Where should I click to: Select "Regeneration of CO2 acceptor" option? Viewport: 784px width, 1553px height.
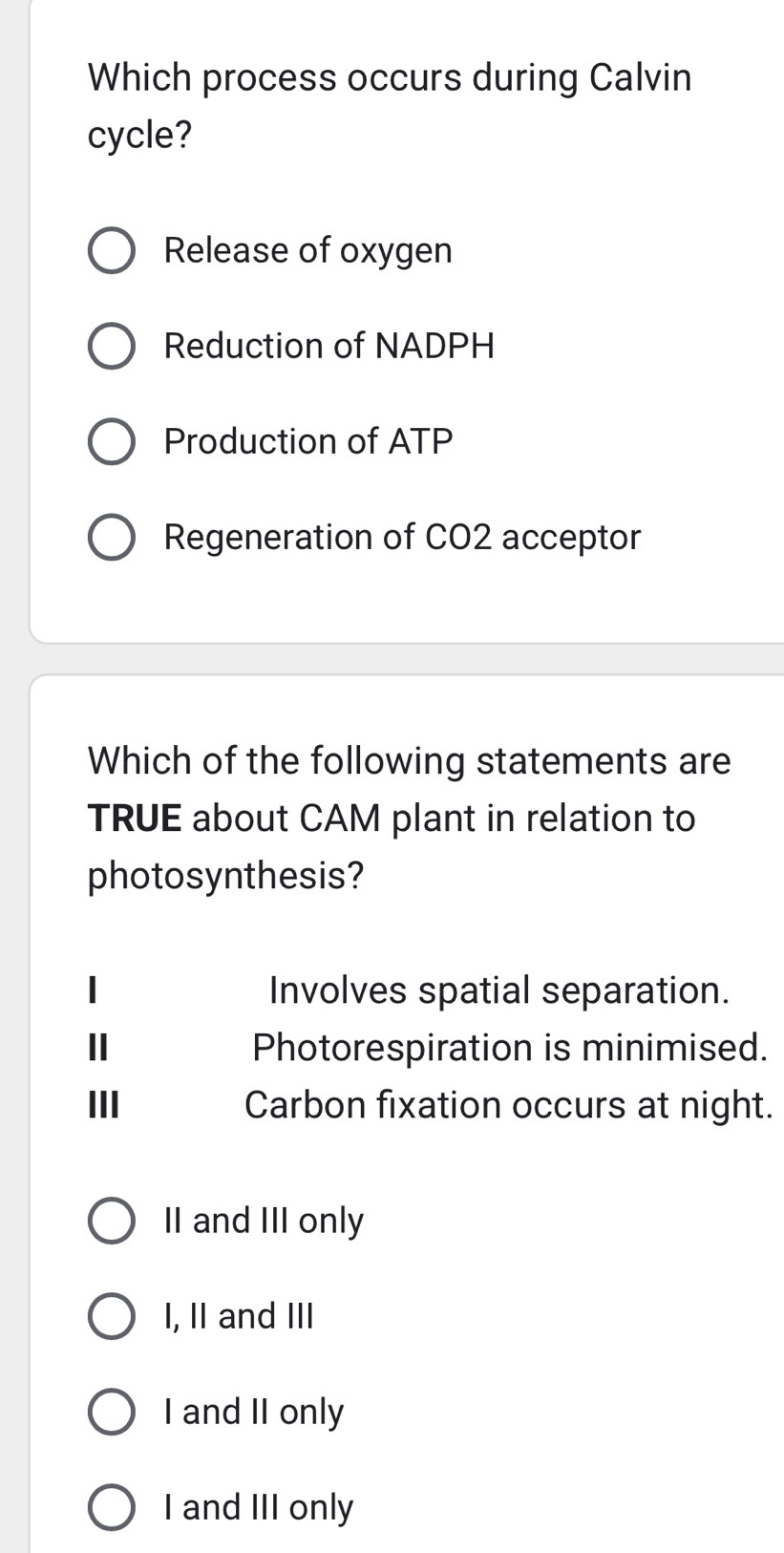click(x=111, y=537)
